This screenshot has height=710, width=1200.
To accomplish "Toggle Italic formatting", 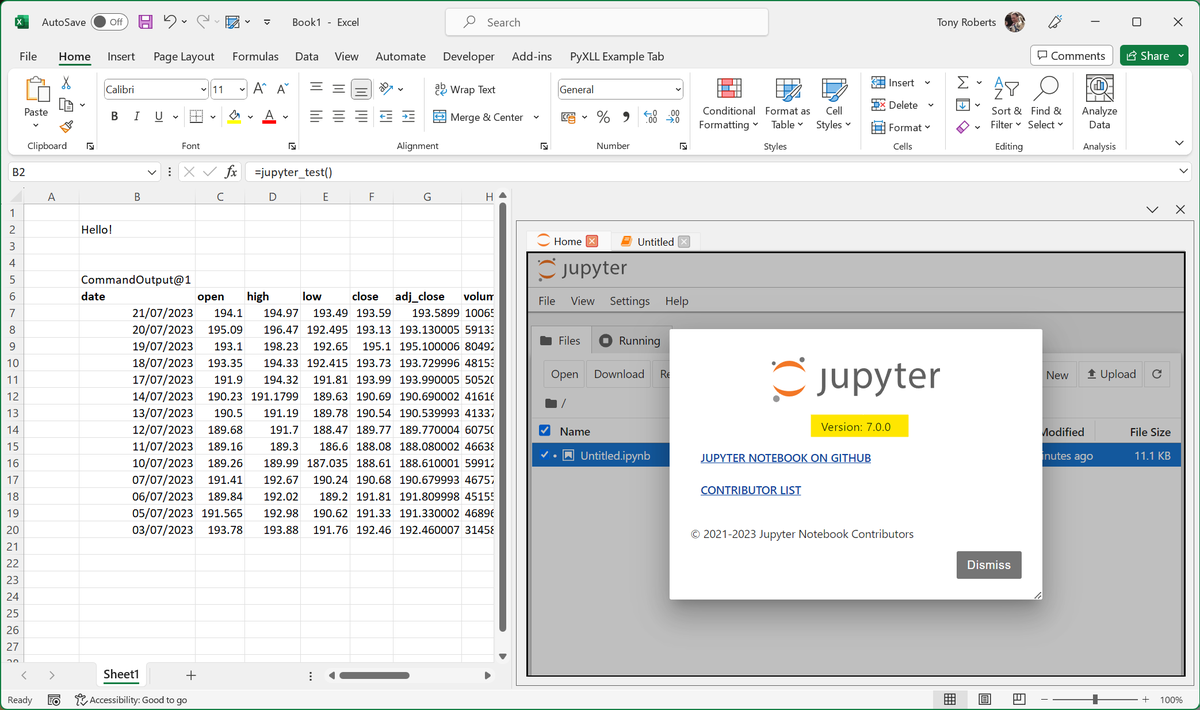I will [x=136, y=117].
